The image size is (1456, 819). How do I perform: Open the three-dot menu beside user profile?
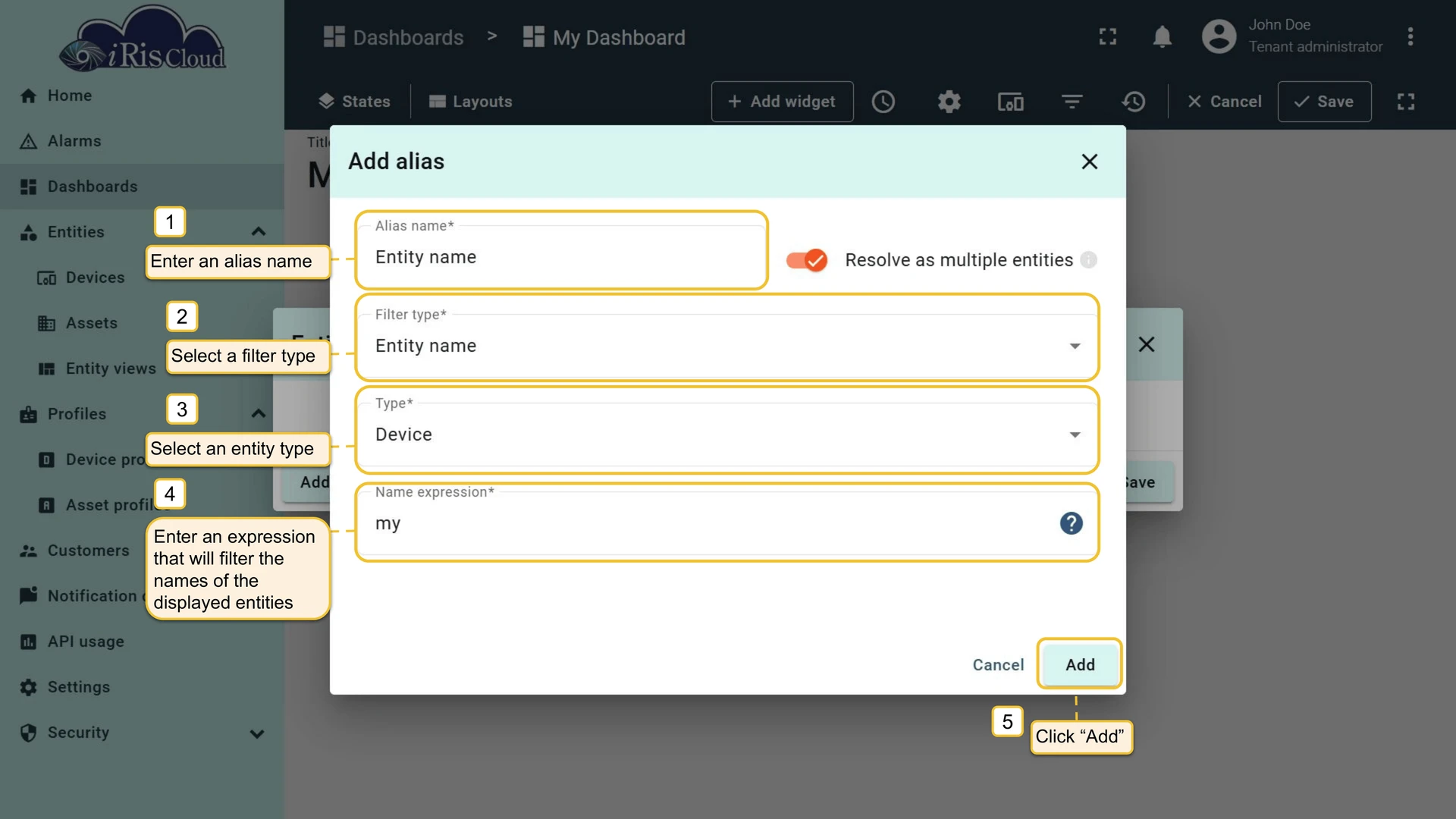click(x=1410, y=36)
